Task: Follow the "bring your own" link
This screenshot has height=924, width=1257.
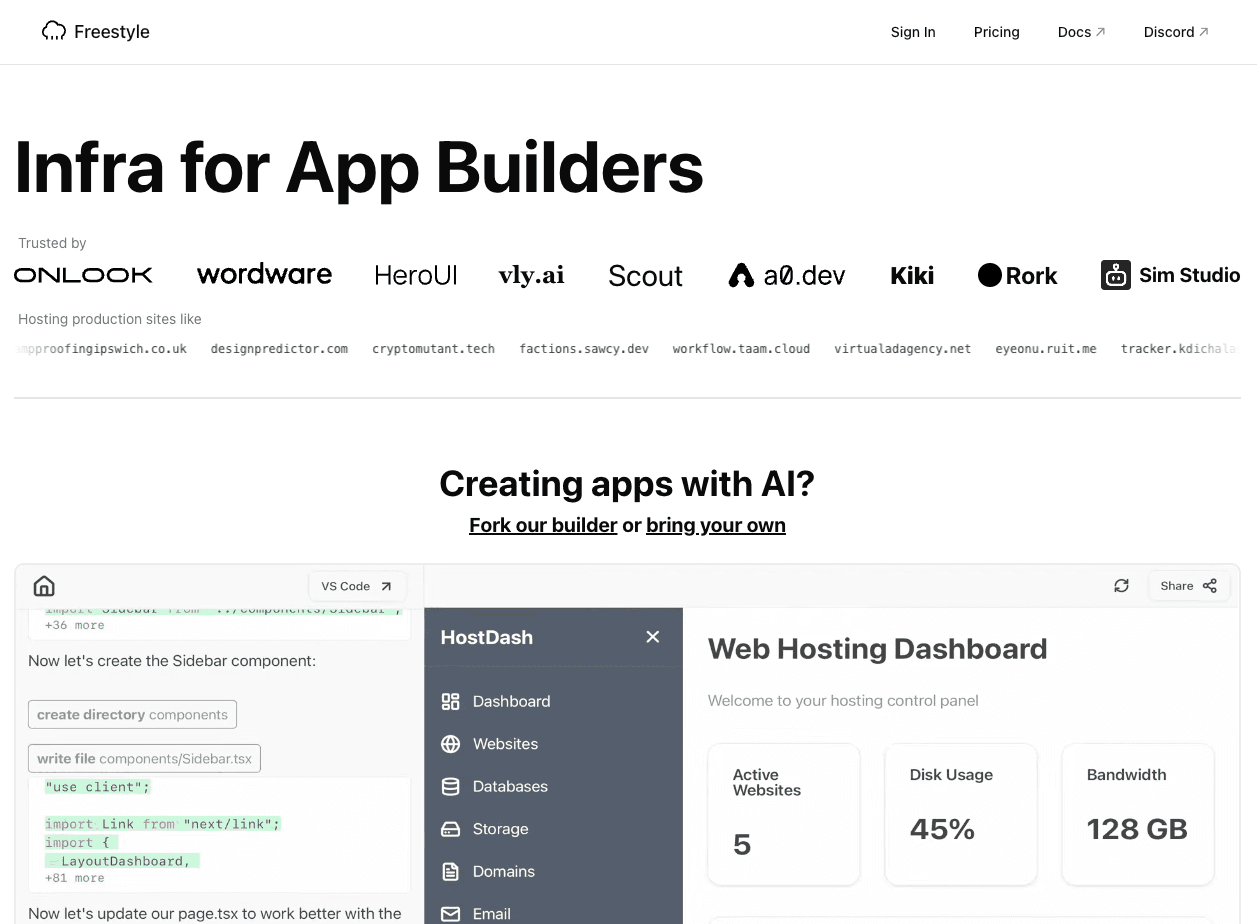Action: pyautogui.click(x=715, y=525)
